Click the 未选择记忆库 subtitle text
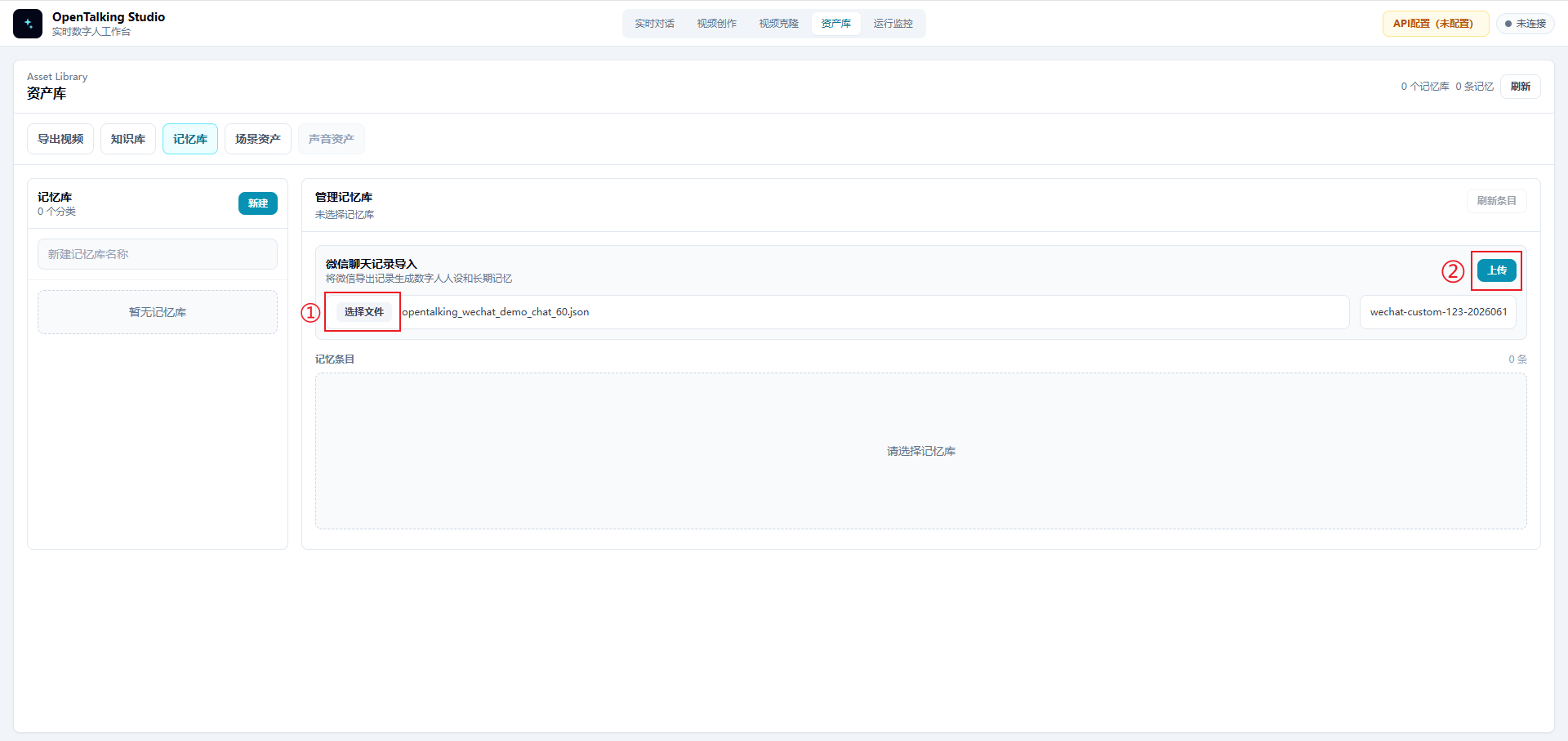1568x741 pixels. [x=345, y=215]
